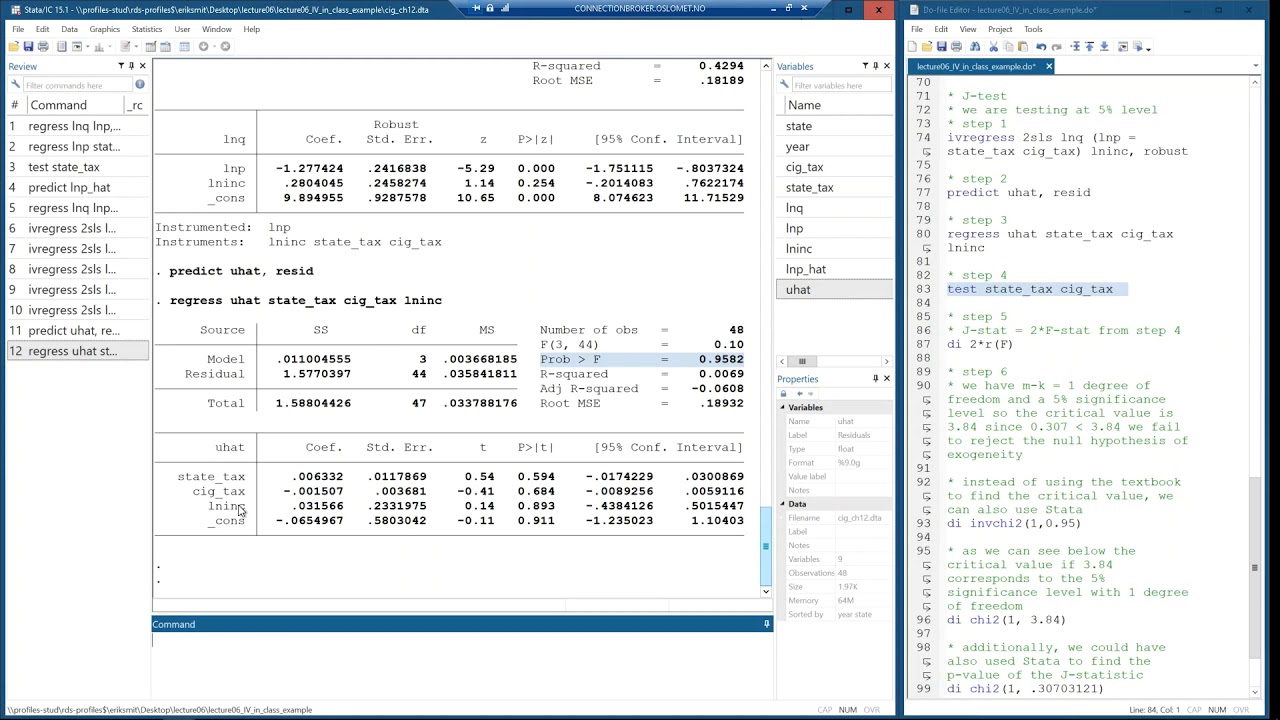This screenshot has width=1280, height=720.
Task: Click the Find (binoculars) icon in Do-file Editor
Action: point(975,46)
